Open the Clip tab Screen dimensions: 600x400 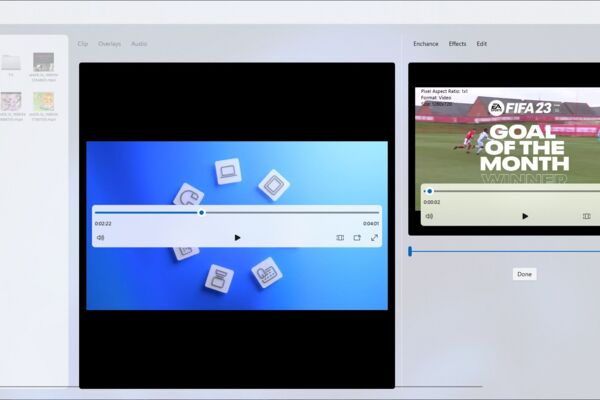(x=82, y=44)
